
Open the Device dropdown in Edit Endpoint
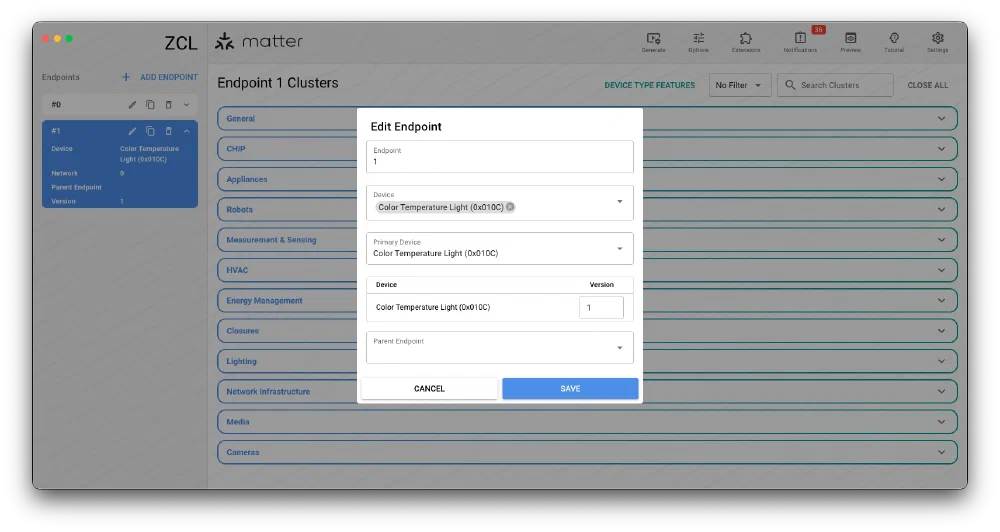619,202
